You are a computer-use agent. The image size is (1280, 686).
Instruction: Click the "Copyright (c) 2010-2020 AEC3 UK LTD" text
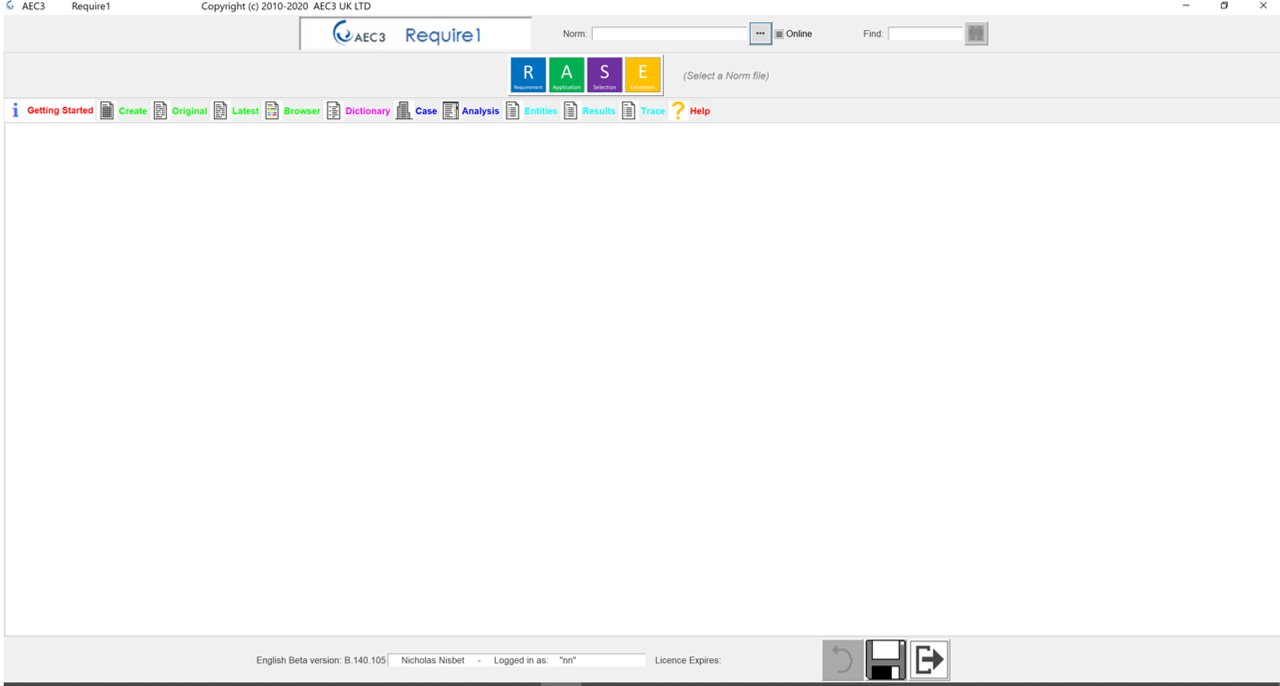pyautogui.click(x=286, y=6)
